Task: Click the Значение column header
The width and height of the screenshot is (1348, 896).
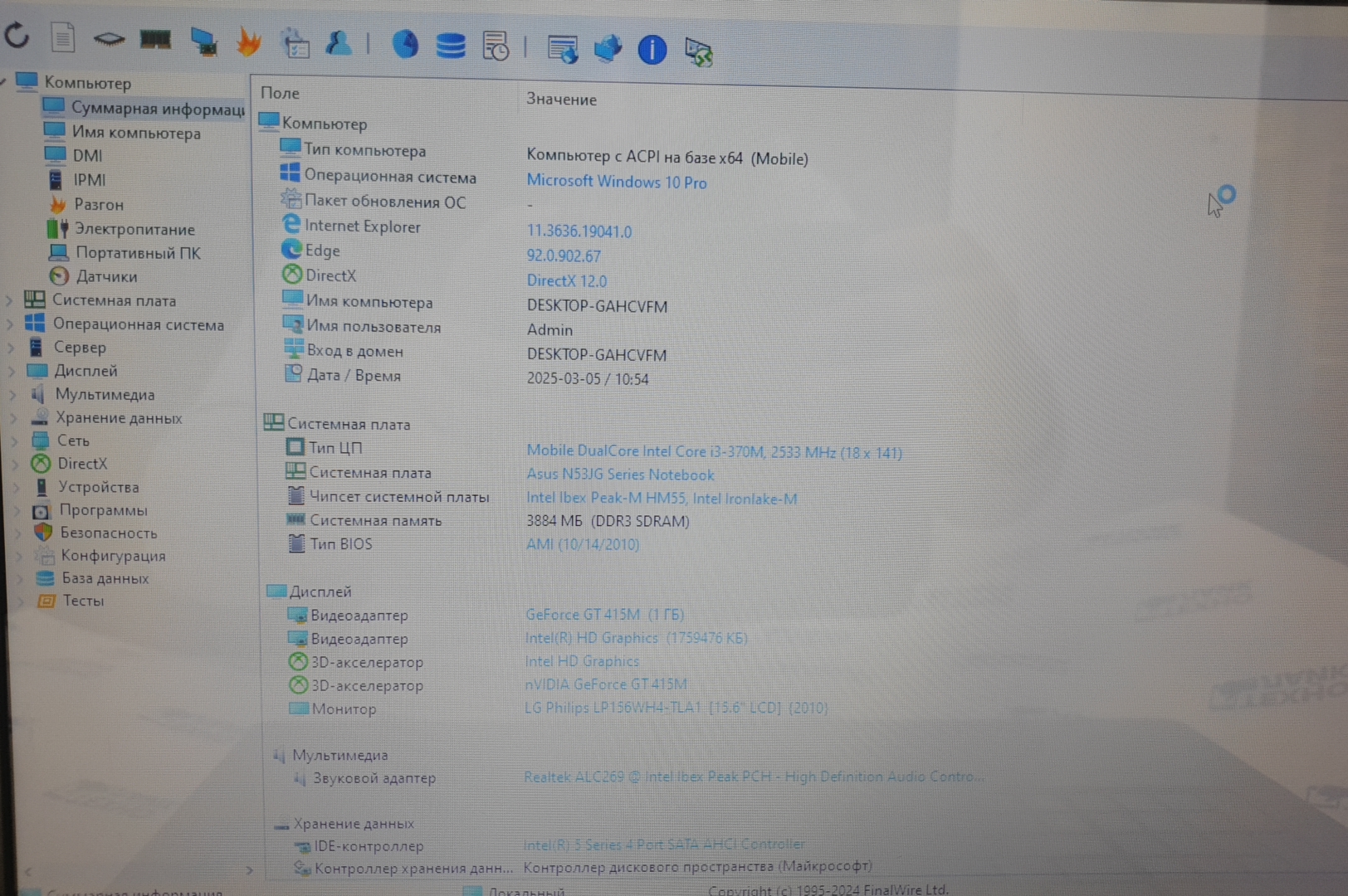Action: tap(561, 100)
